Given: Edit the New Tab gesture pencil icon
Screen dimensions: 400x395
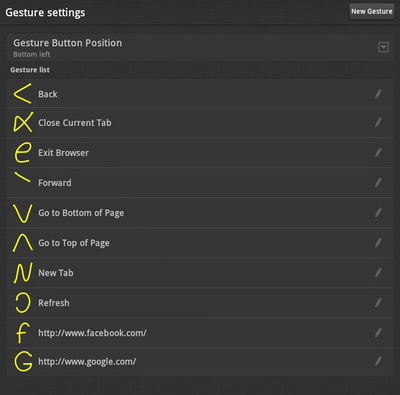Looking at the screenshot, I should [x=378, y=273].
